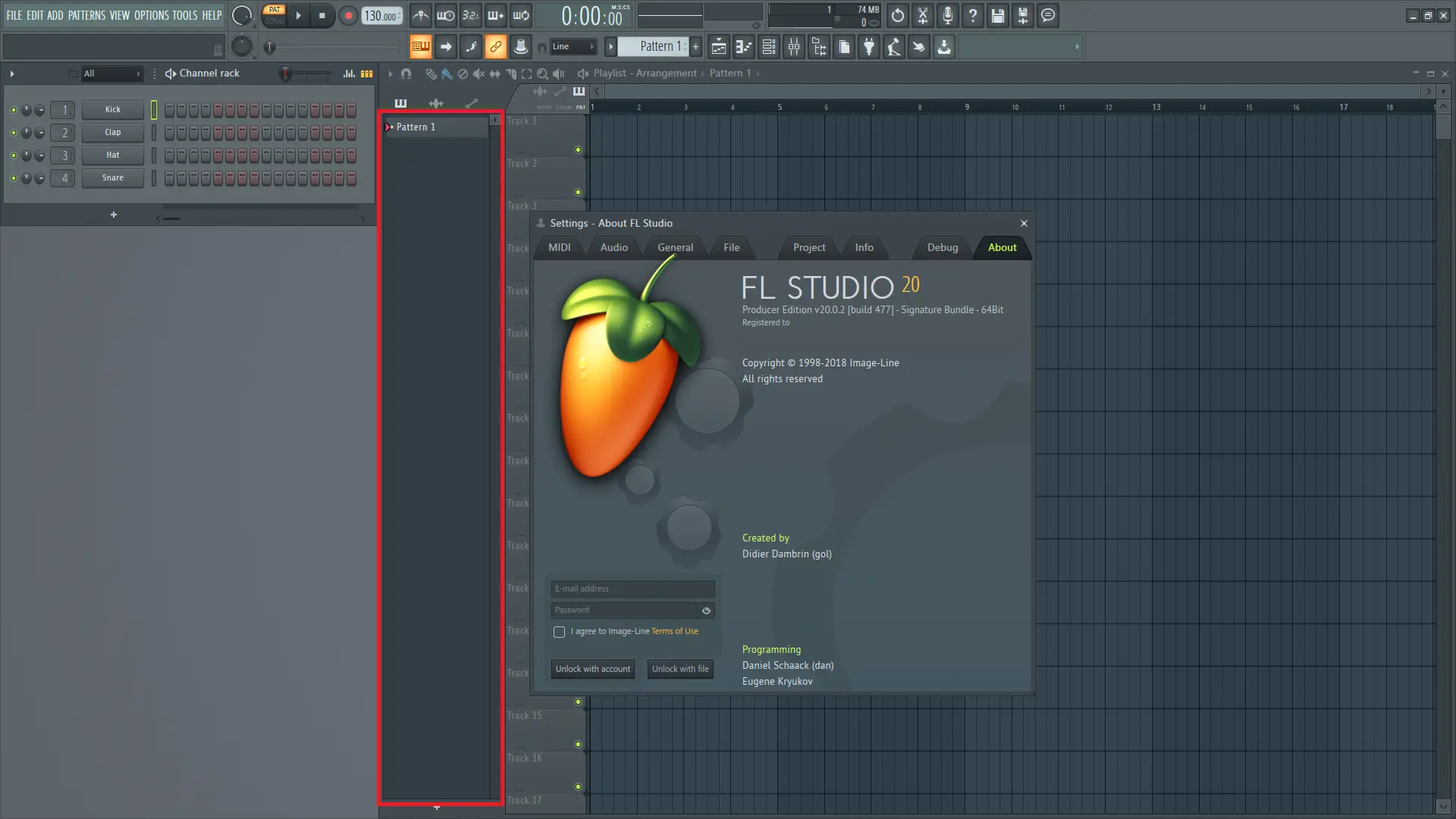Mute Track 2 using its green LED

pyautogui.click(x=578, y=193)
